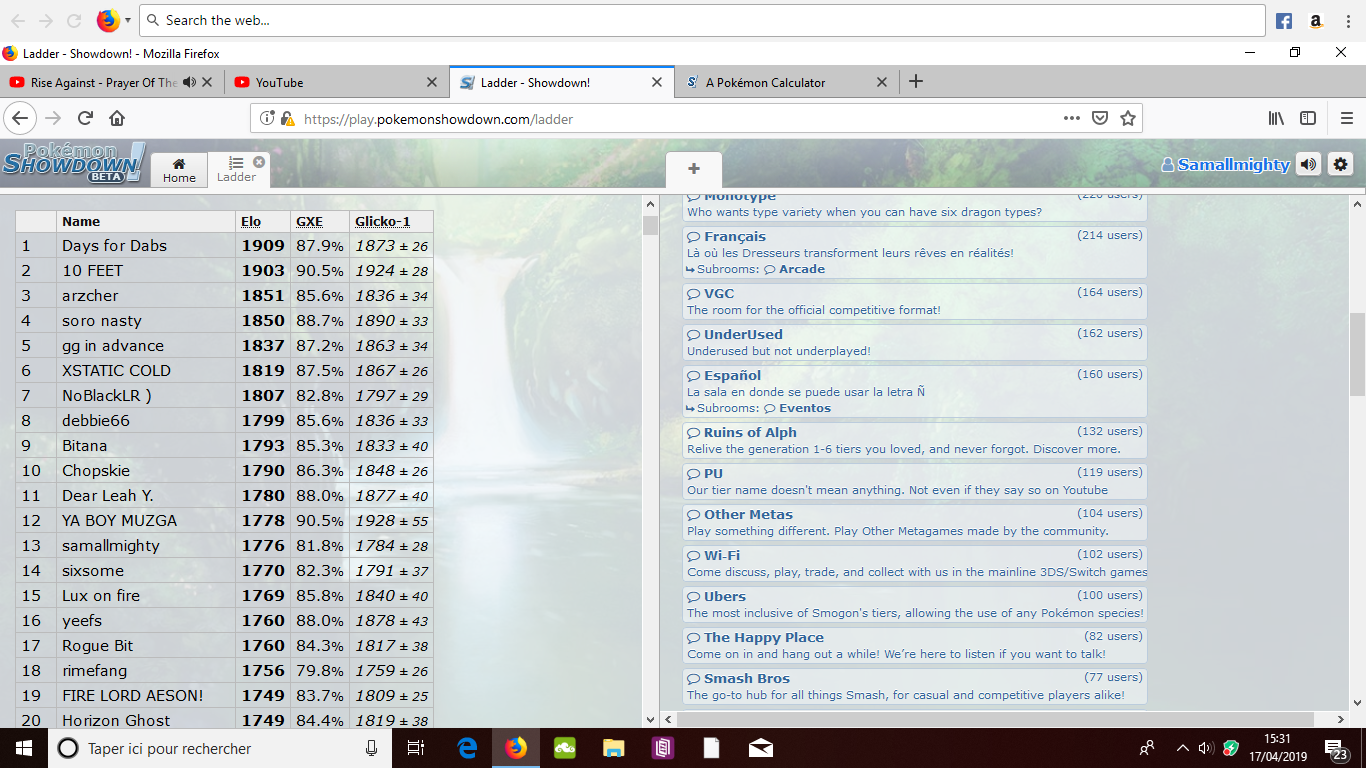Screen dimensions: 1366x768
Task: Select the Showdown Ladder tab
Action: click(x=236, y=169)
